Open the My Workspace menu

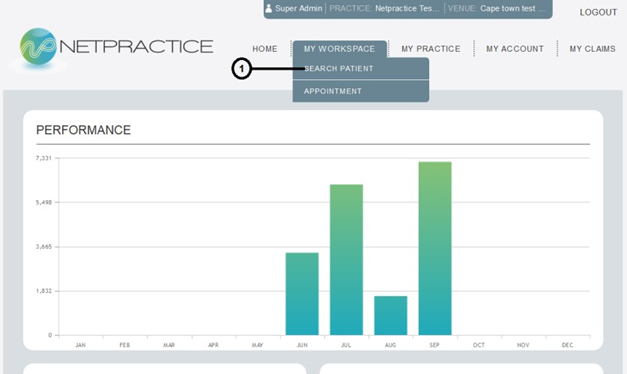339,49
